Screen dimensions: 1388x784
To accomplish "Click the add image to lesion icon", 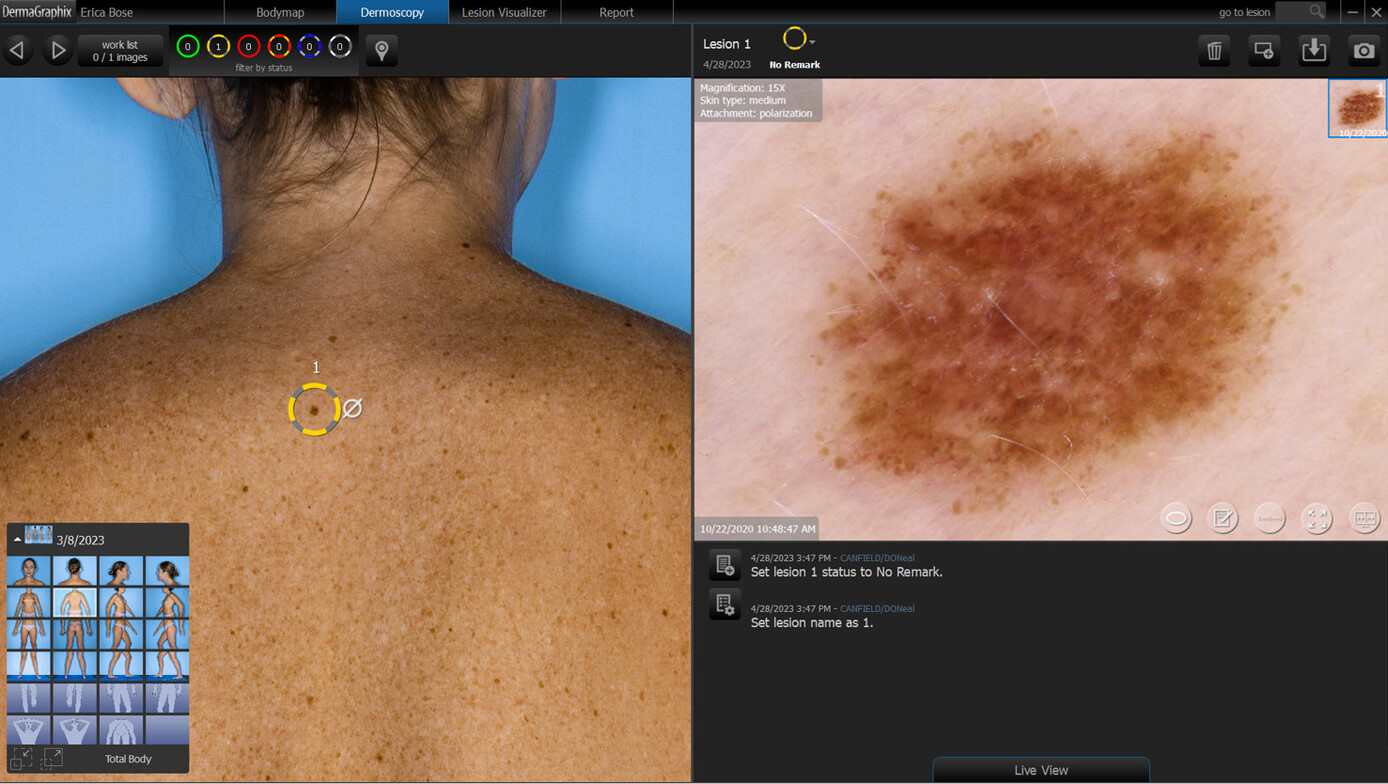I will [1264, 50].
